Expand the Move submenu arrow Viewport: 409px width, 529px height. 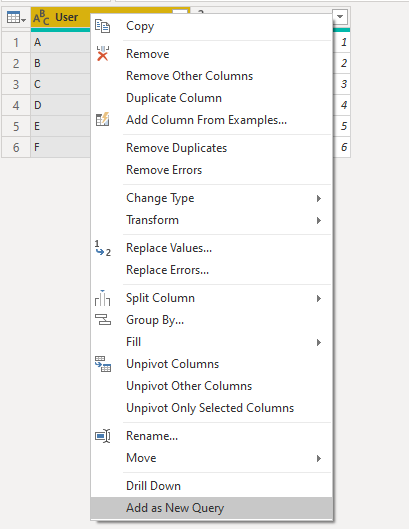pos(319,458)
